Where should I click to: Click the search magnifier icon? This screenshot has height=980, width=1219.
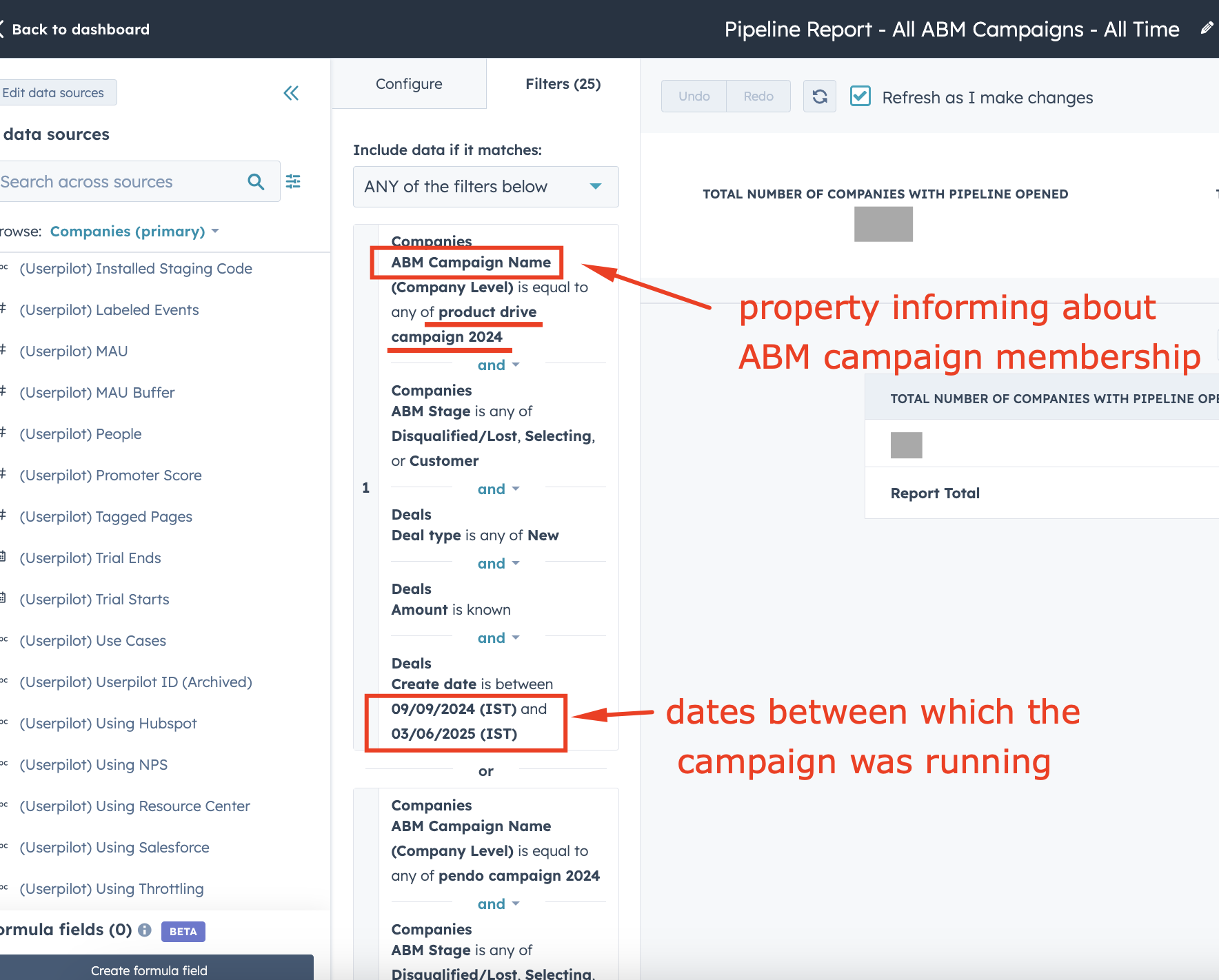[x=256, y=182]
